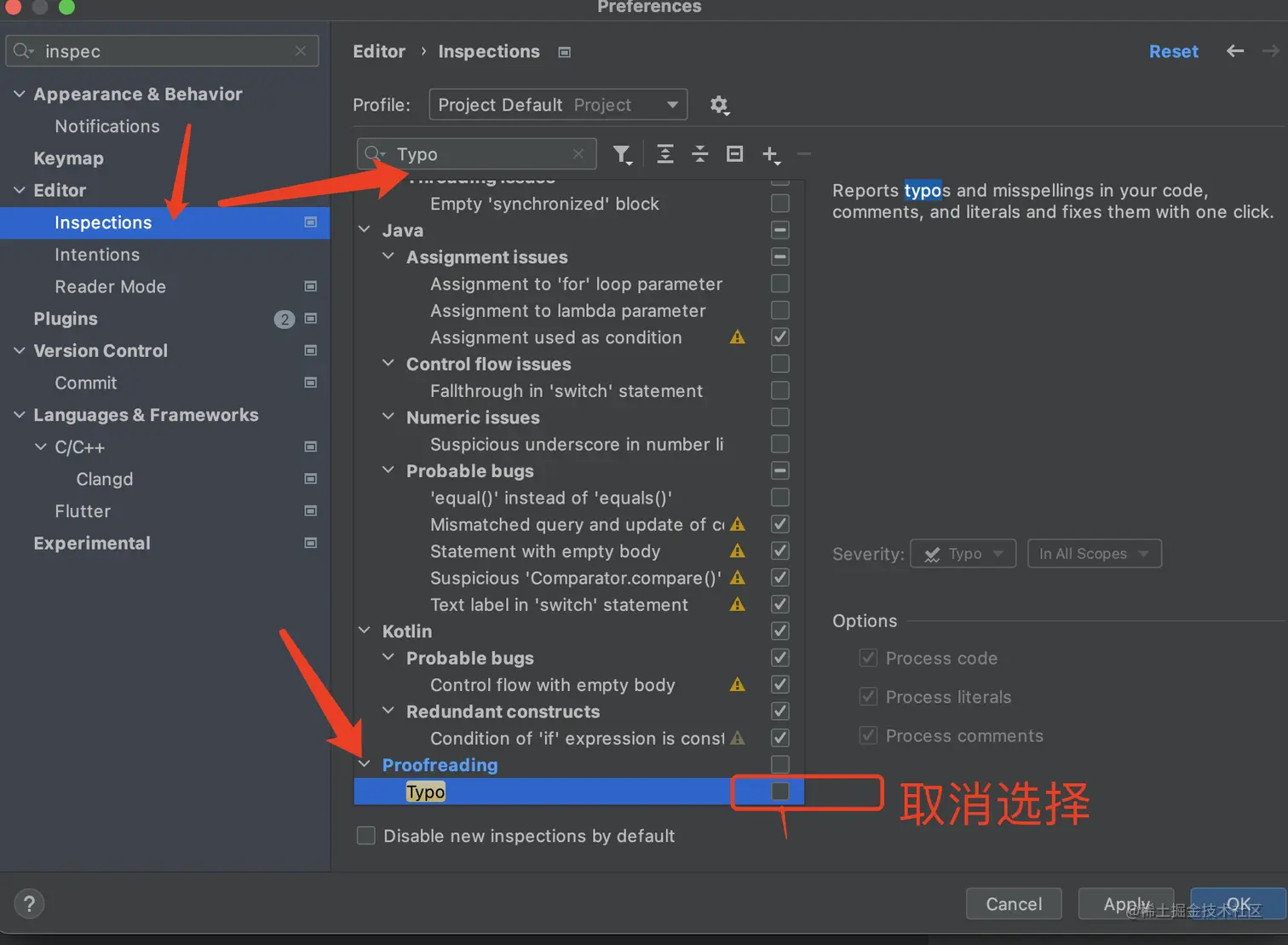The height and width of the screenshot is (945, 1288).
Task: Click the OK button
Action: (x=1239, y=904)
